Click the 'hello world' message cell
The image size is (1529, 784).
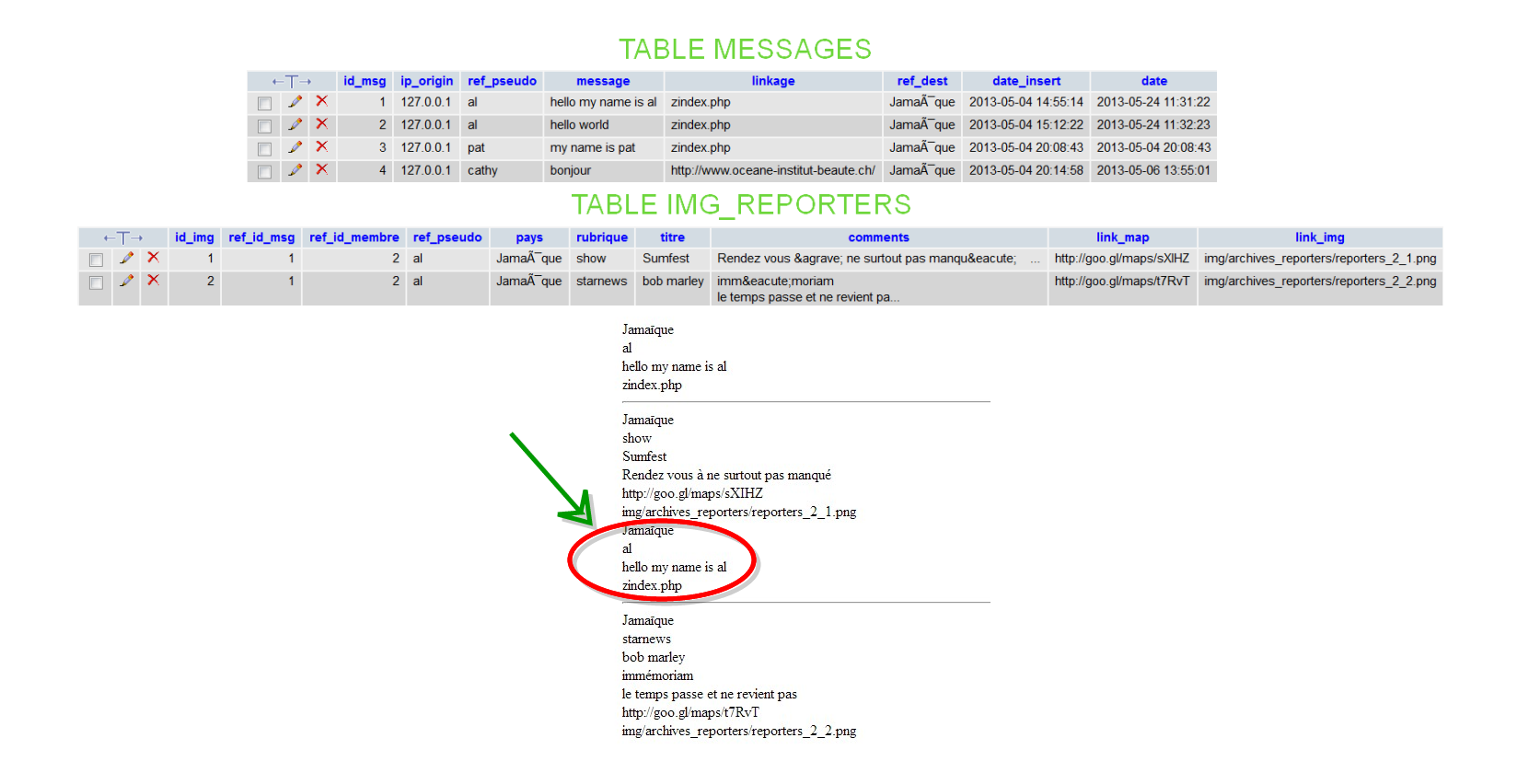click(579, 125)
